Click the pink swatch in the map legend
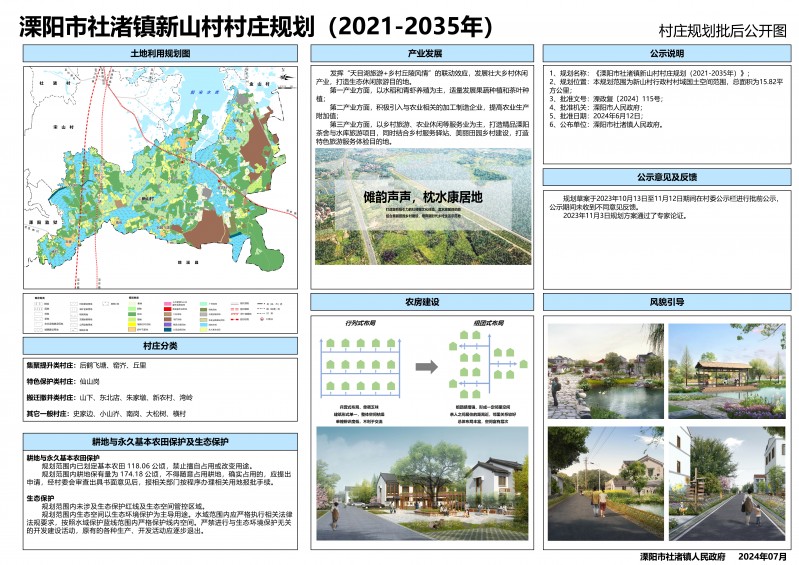 pyautogui.click(x=167, y=304)
